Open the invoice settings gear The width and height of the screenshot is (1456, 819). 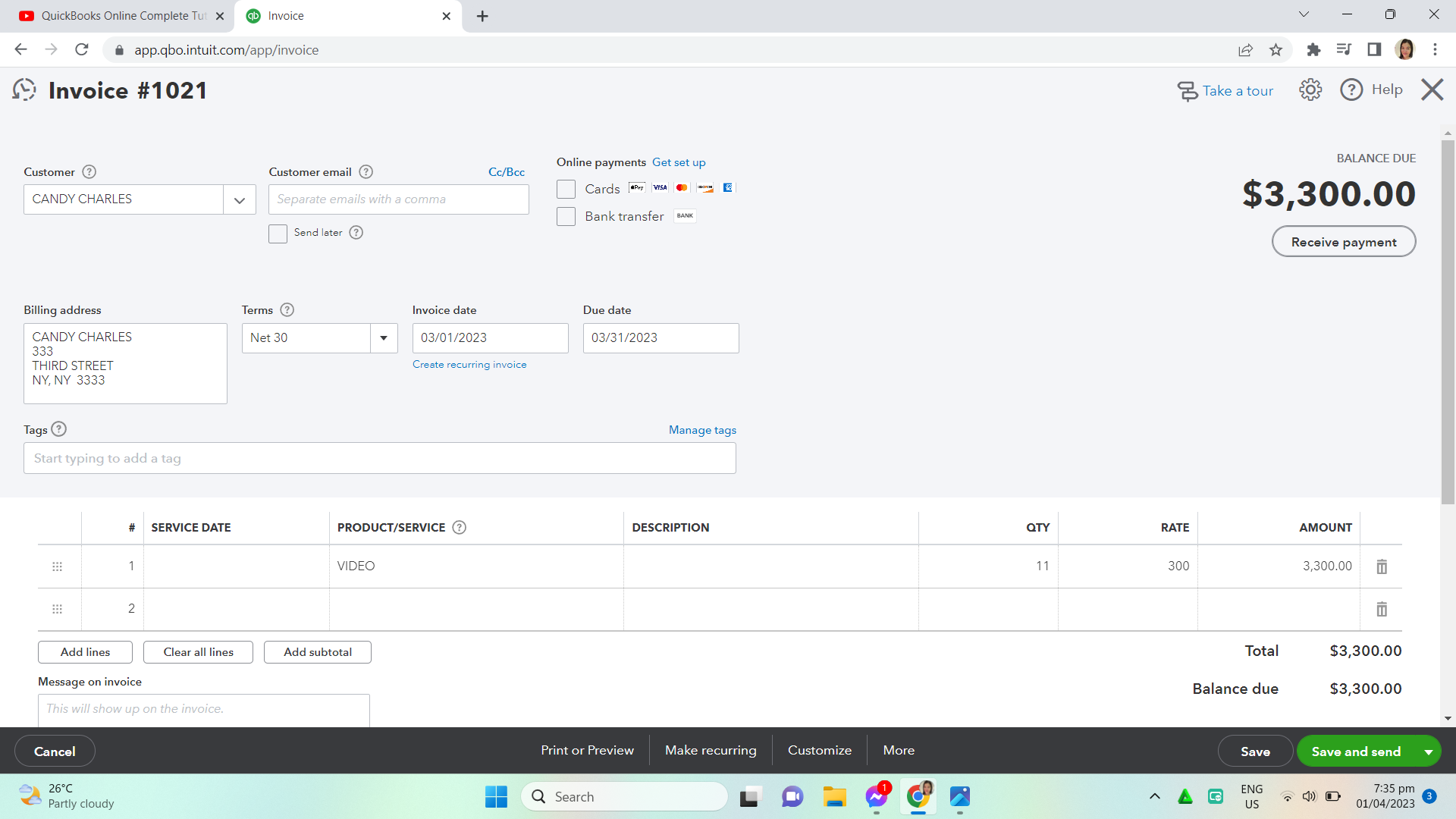click(1310, 90)
